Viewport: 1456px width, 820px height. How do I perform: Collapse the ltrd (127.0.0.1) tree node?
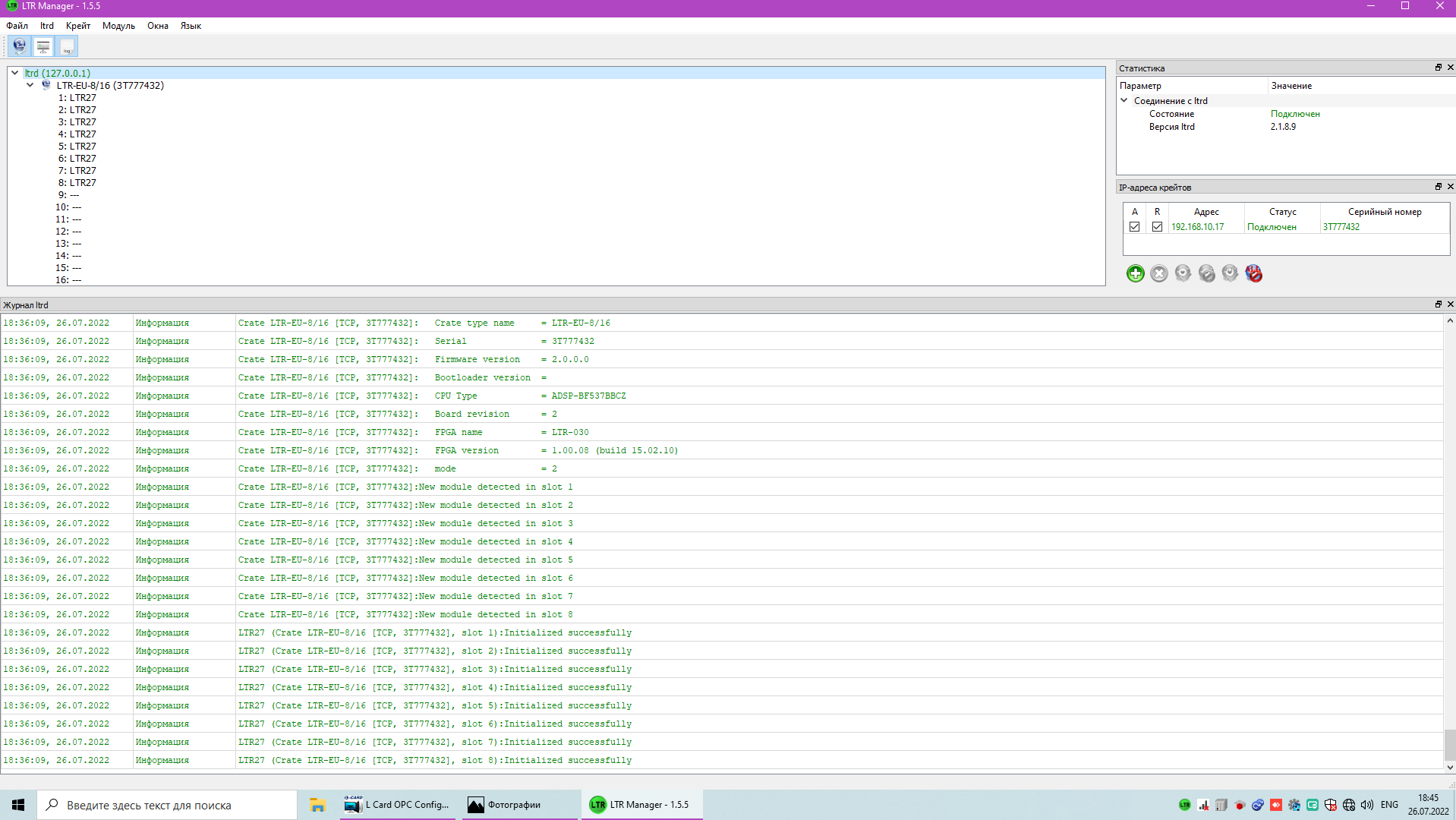click(14, 73)
